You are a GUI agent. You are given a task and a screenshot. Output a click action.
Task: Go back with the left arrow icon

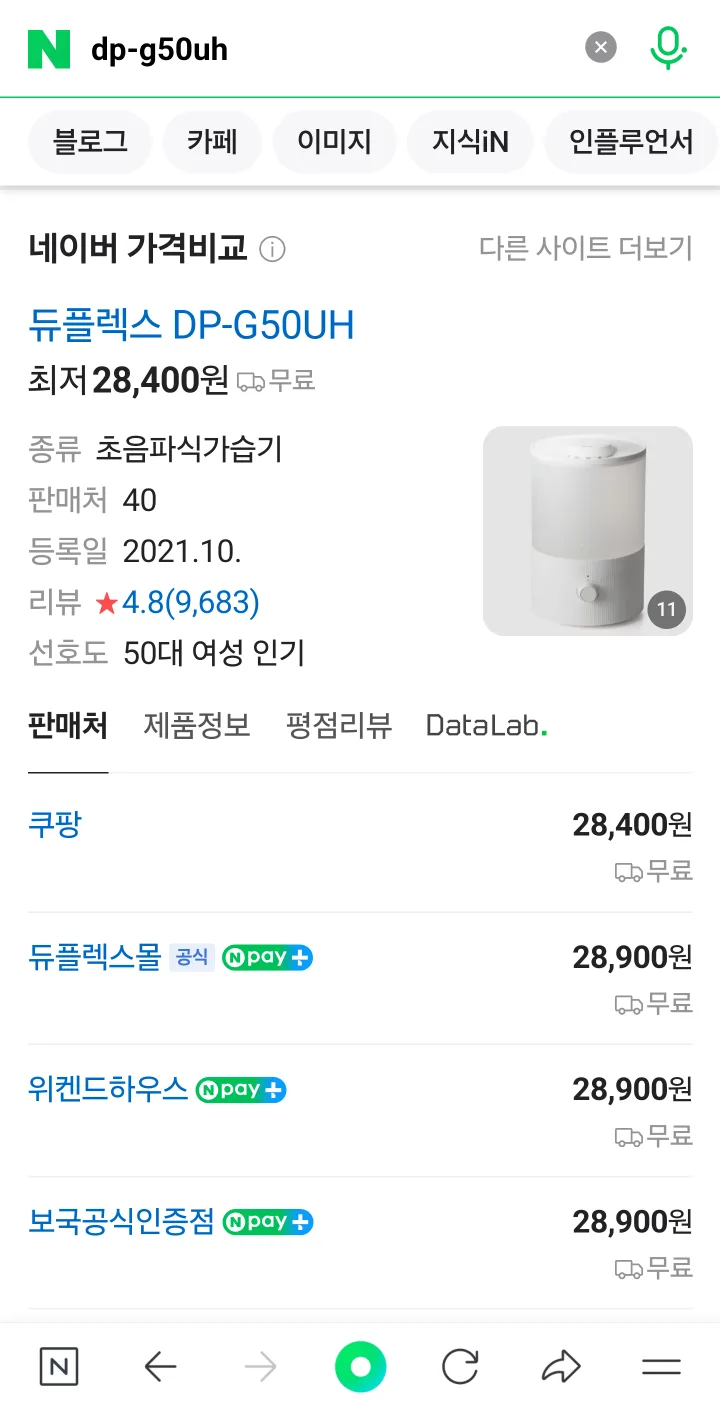pyautogui.click(x=160, y=1366)
